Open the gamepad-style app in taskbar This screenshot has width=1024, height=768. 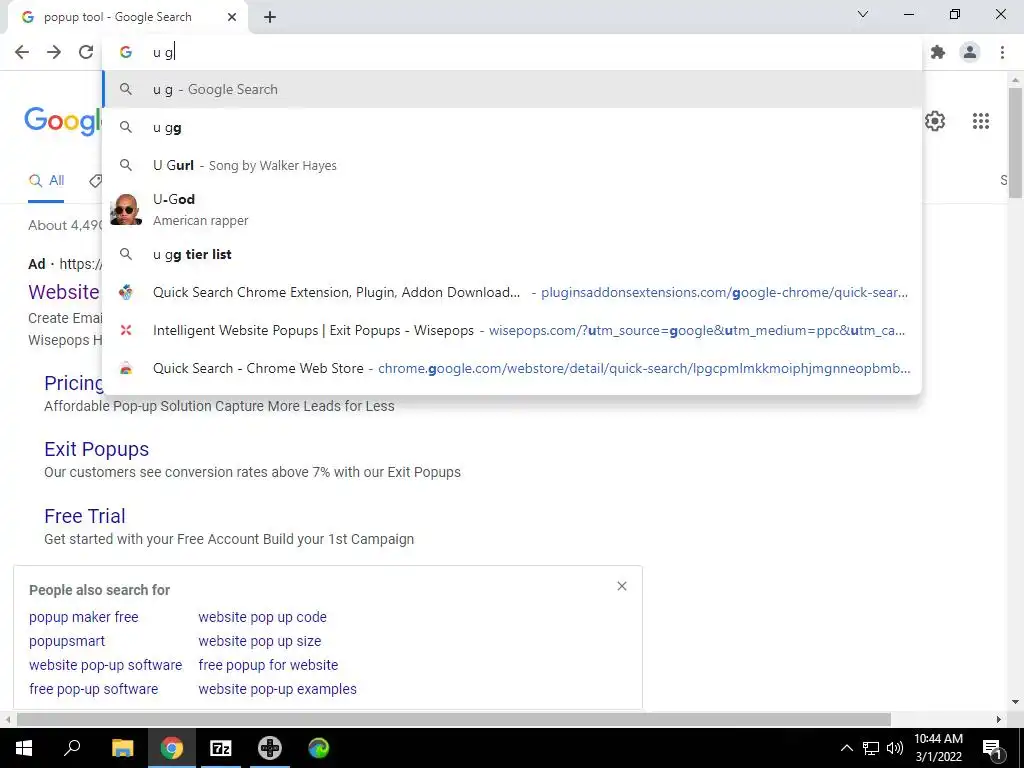pos(270,748)
